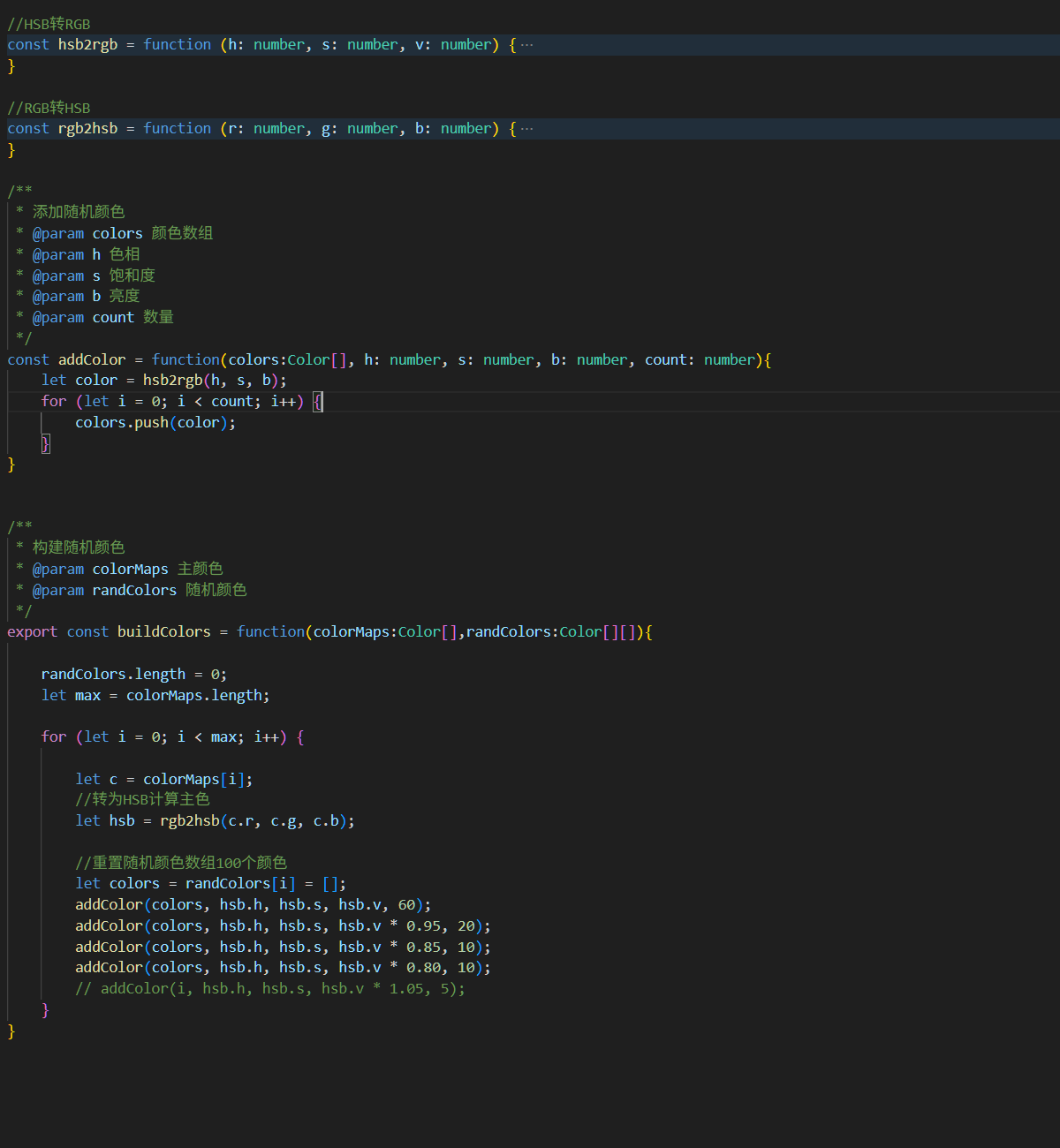Click the '@param randColors 随机颜色' doc line

click(x=140, y=590)
